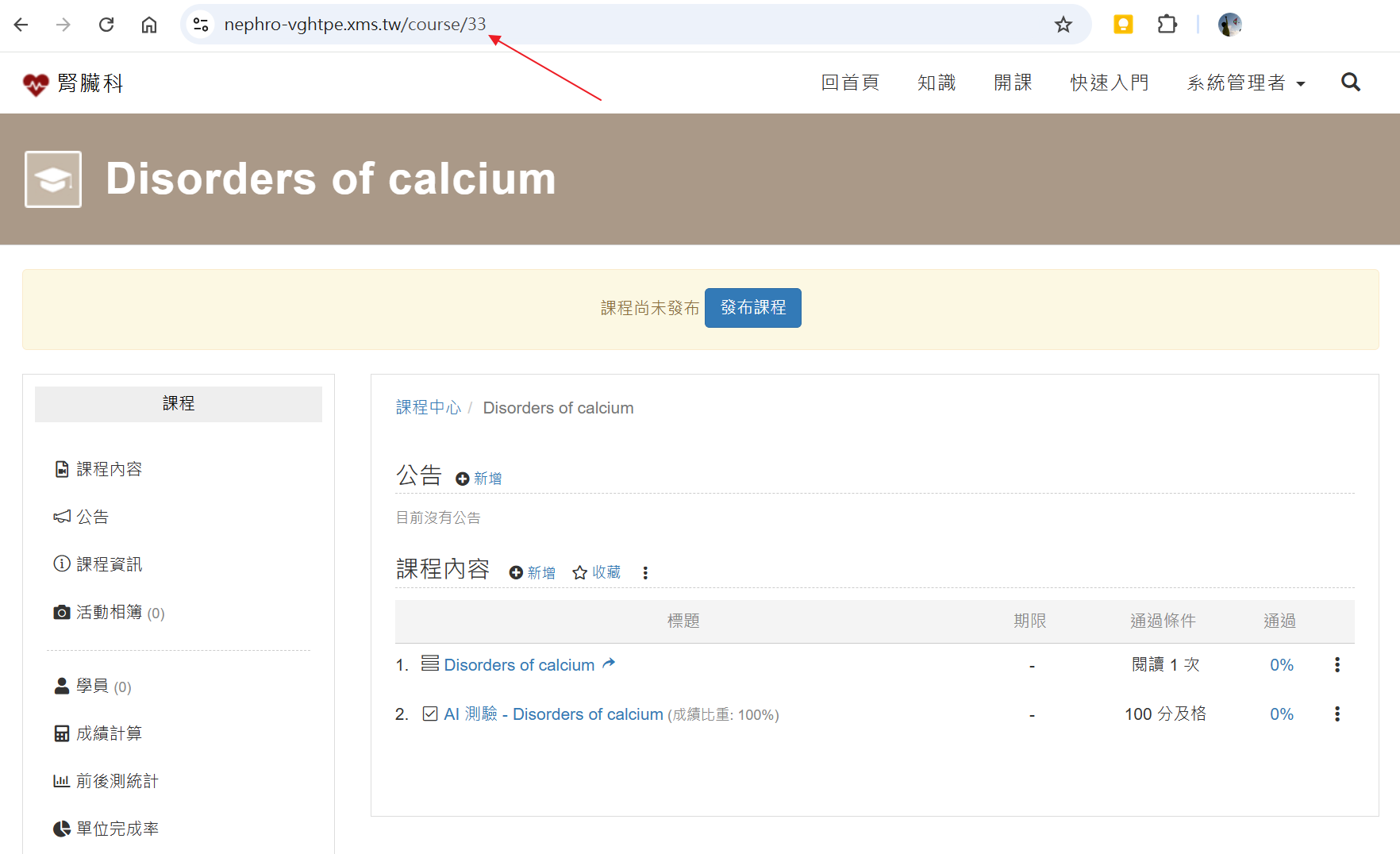Open the 課程內容 section more-options menu
The height and width of the screenshot is (854, 1400).
coord(645,573)
